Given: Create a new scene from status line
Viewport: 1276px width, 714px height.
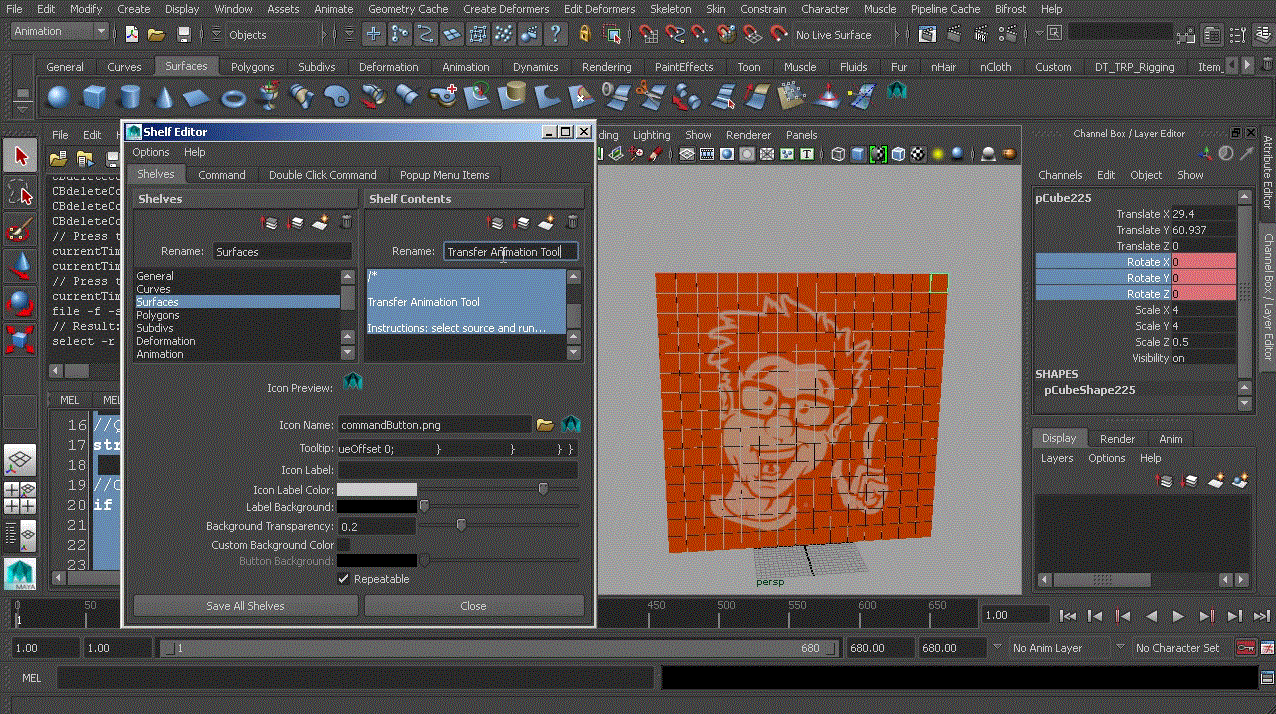Looking at the screenshot, I should 132,34.
